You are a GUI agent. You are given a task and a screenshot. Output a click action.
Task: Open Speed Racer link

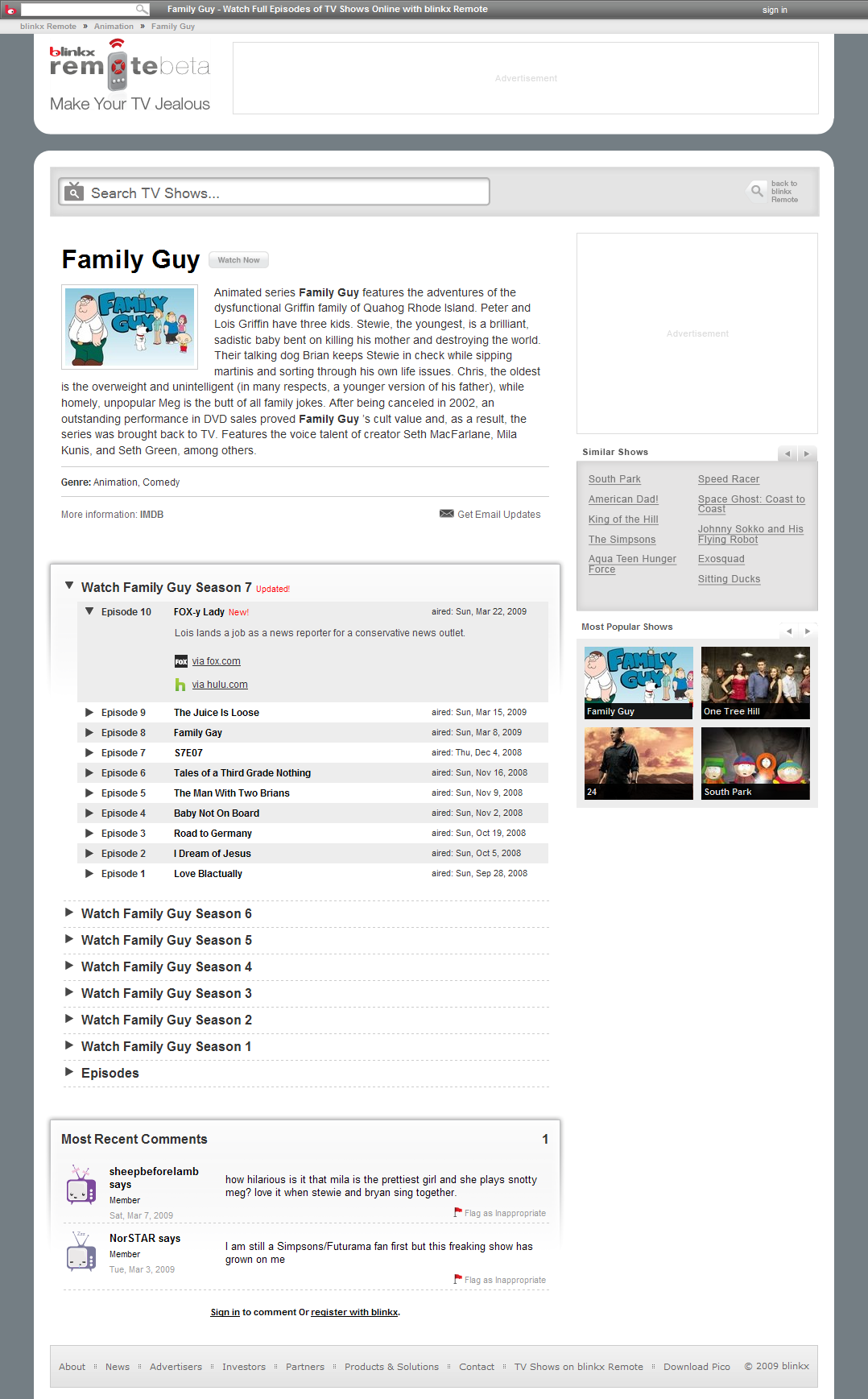pos(729,479)
